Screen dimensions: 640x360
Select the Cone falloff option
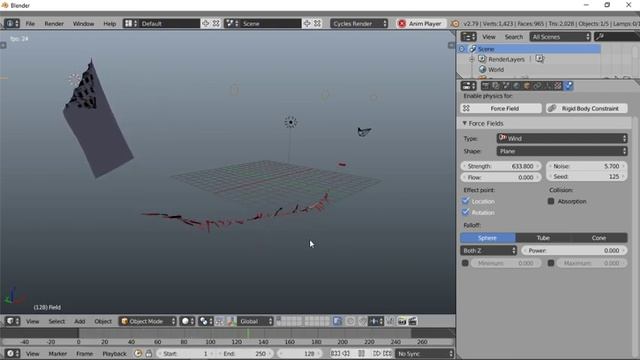click(599, 238)
